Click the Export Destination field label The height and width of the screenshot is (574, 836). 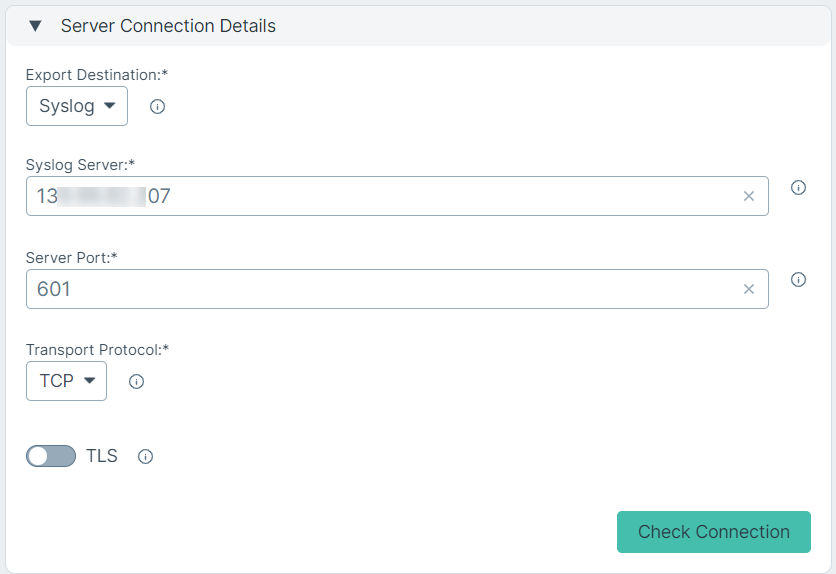click(x=97, y=75)
